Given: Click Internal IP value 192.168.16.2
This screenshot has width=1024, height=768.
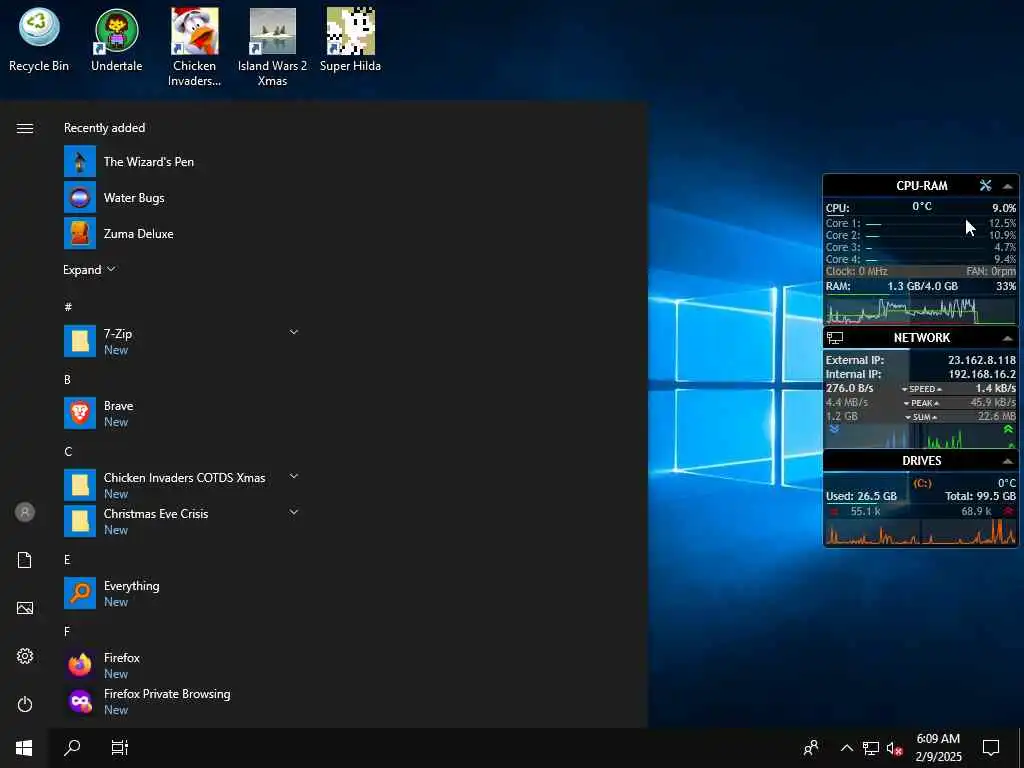Looking at the screenshot, I should [982, 374].
